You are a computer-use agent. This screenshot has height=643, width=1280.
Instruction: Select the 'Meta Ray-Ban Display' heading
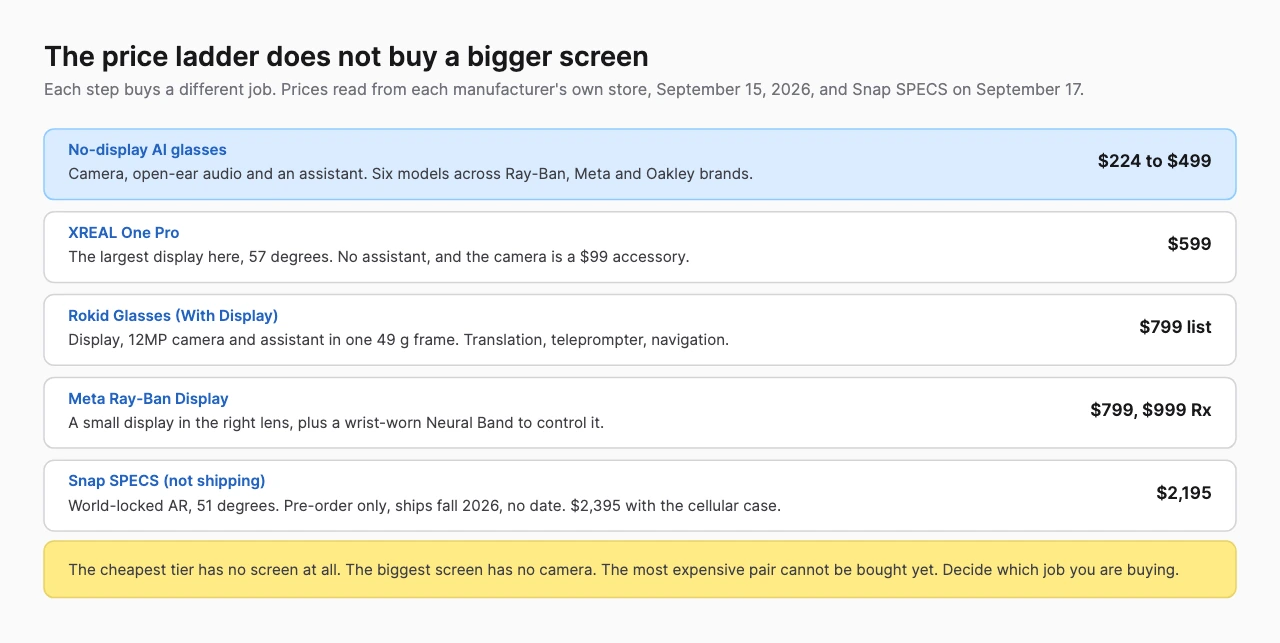(148, 399)
